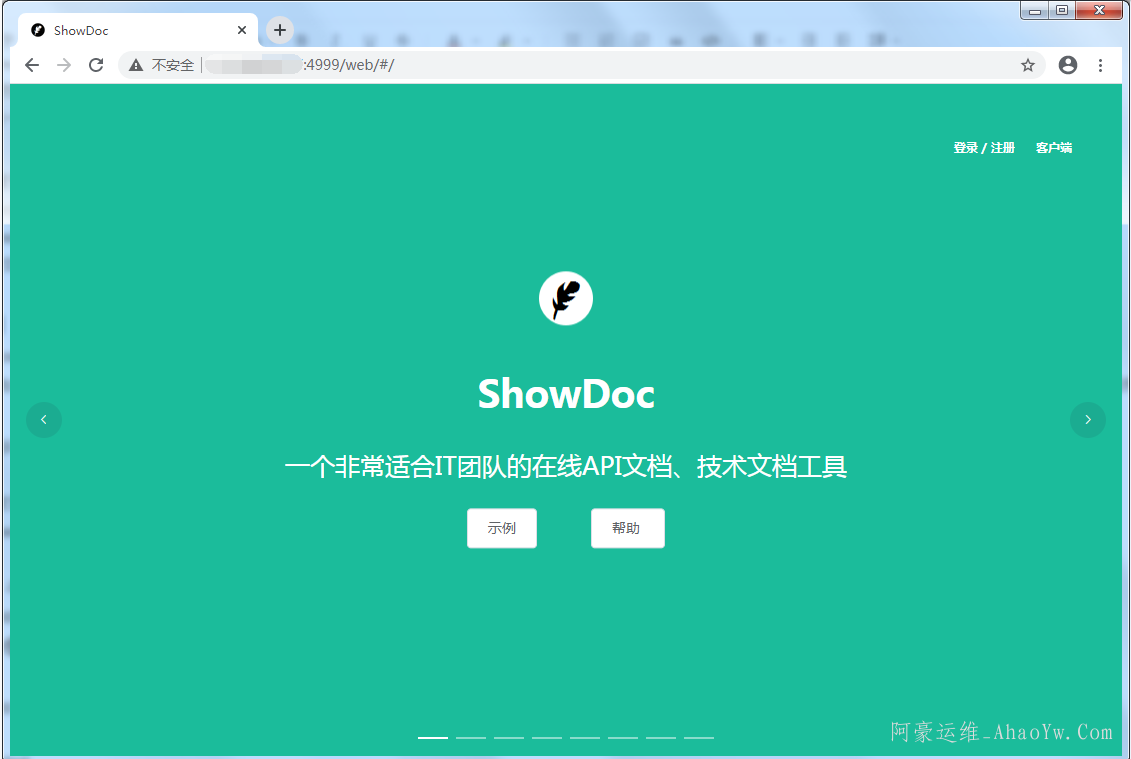The image size is (1131, 759).
Task: Bookmark this page with star icon
Action: pyautogui.click(x=1027, y=65)
